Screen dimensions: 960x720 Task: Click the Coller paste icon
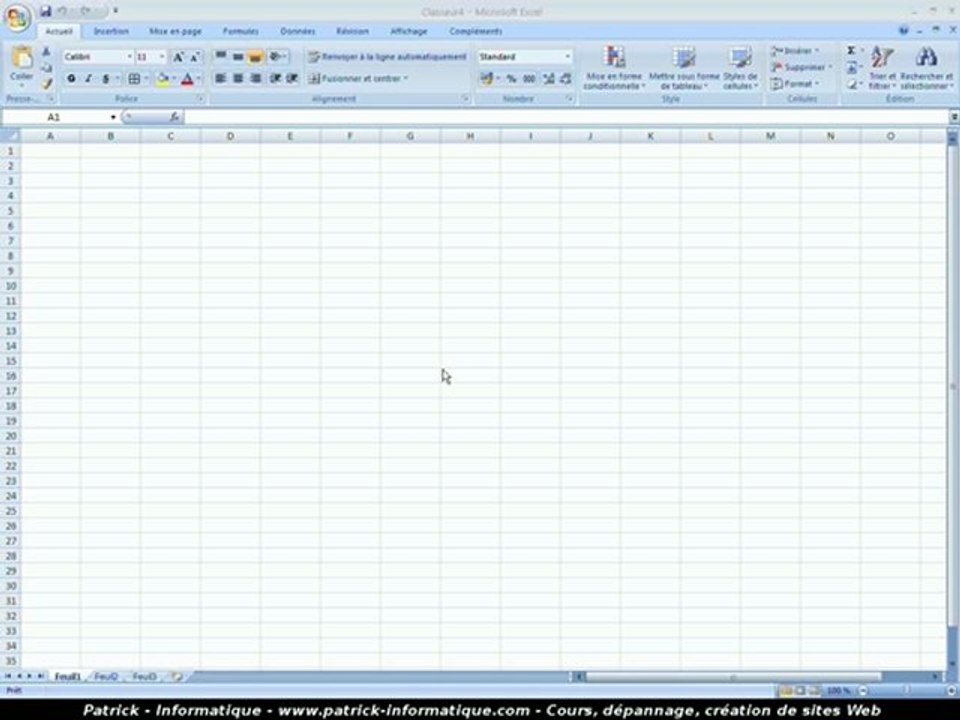22,58
